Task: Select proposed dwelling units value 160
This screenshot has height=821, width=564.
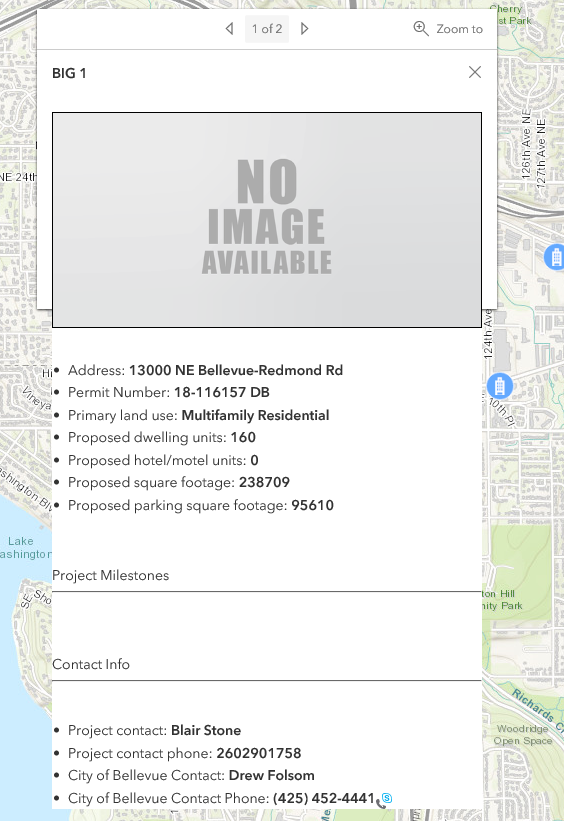Action: click(x=244, y=437)
